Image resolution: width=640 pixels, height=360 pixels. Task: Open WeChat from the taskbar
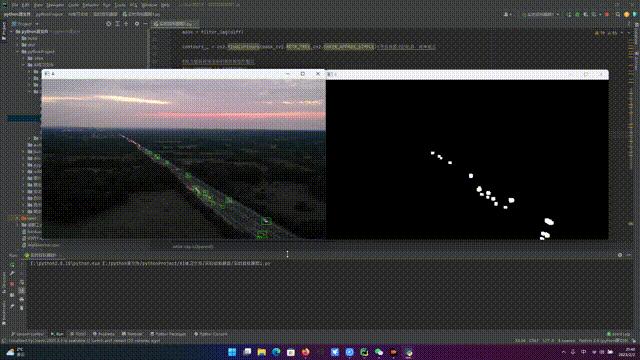(379, 352)
